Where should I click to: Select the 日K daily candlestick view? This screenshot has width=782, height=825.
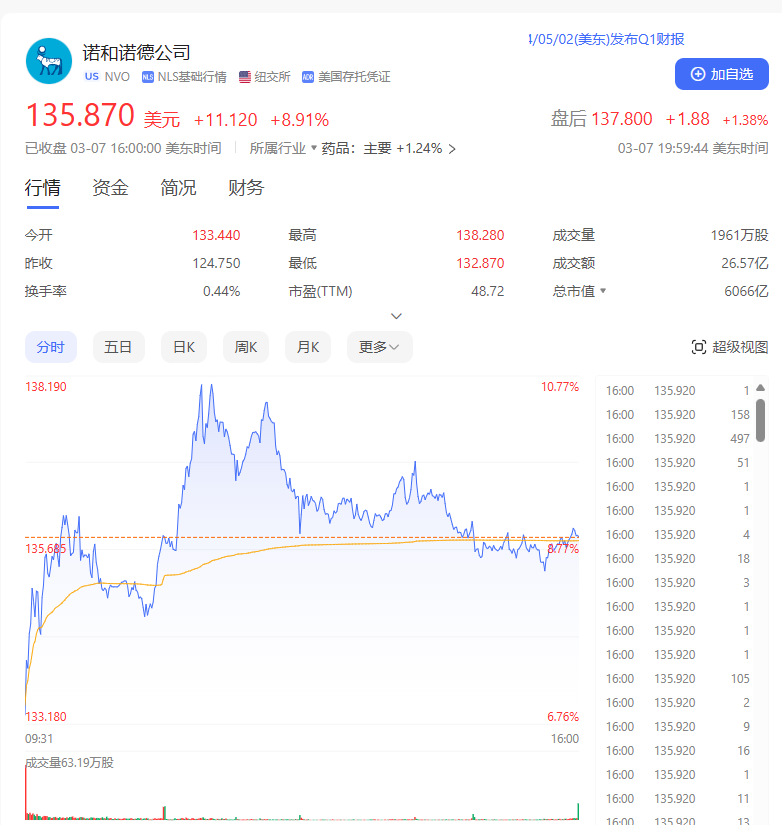[x=183, y=347]
